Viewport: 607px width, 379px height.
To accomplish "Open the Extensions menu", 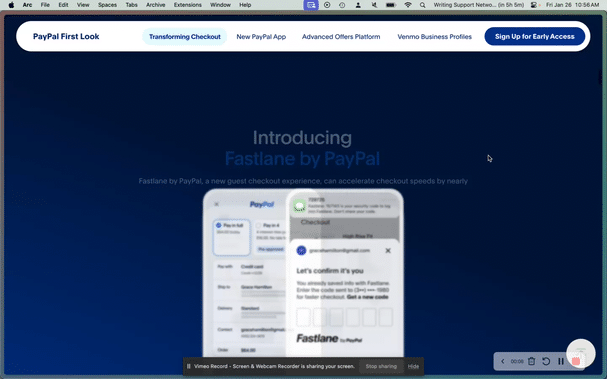I will tap(187, 5).
